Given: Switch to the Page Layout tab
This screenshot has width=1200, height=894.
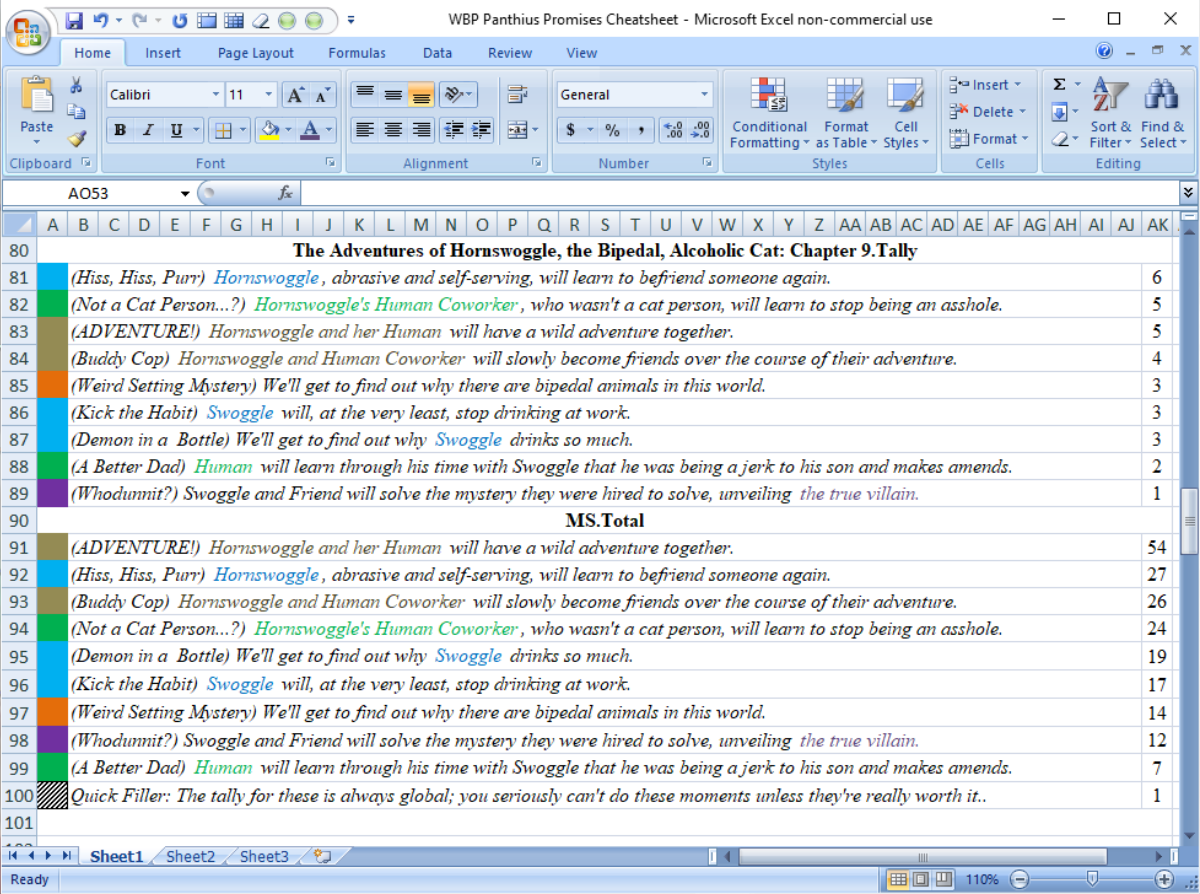Looking at the screenshot, I should (256, 53).
